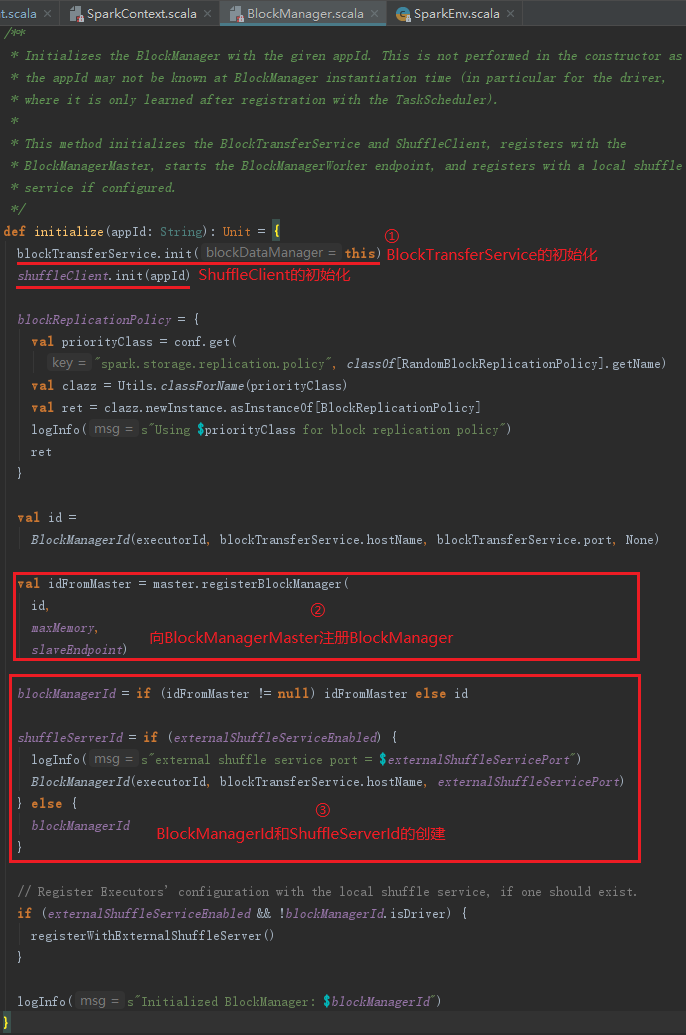This screenshot has height=1035, width=686.
Task: Click doc comment line 'service if configured.'
Action: click(93, 188)
